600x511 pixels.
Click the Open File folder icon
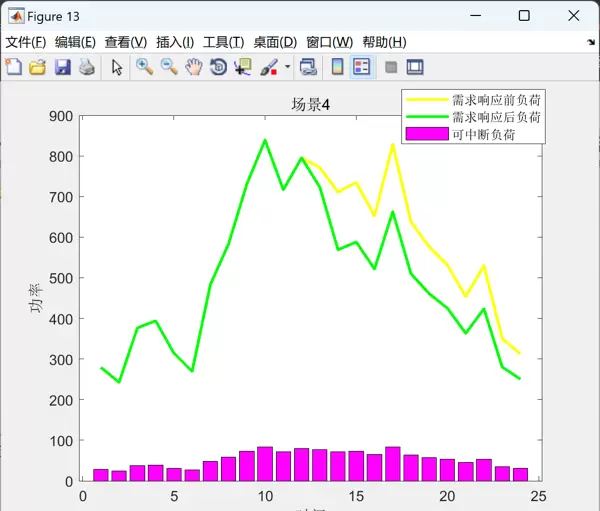(x=37, y=67)
